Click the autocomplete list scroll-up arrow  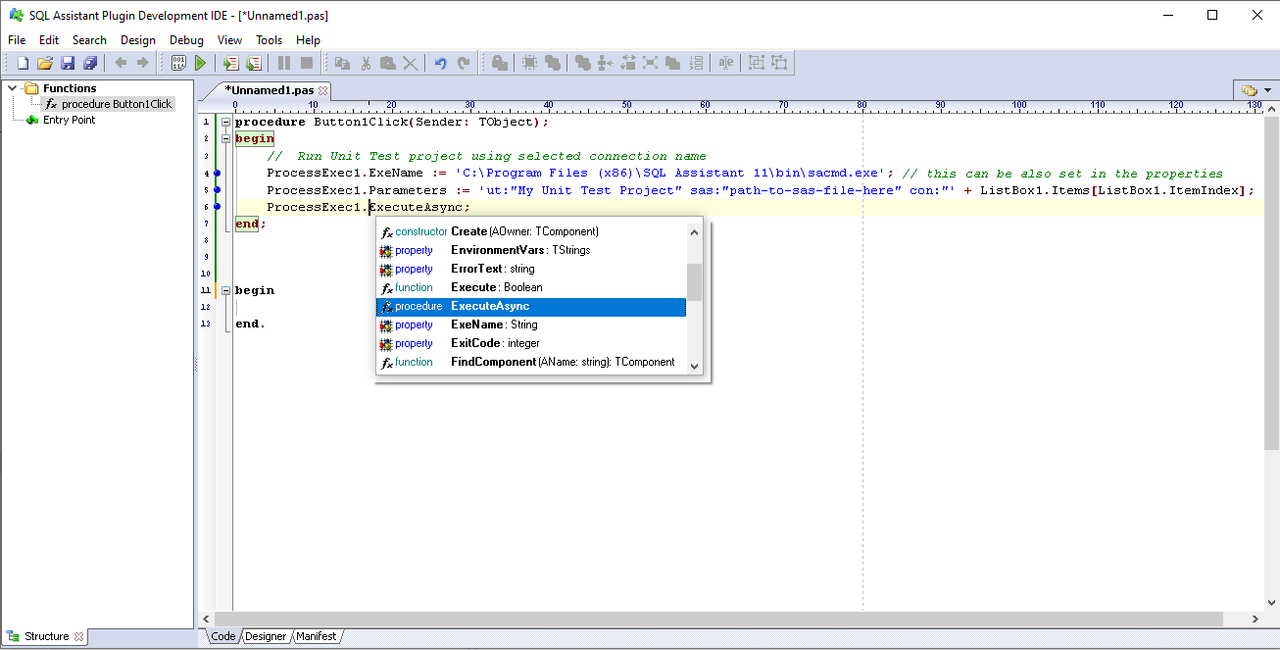pyautogui.click(x=694, y=231)
